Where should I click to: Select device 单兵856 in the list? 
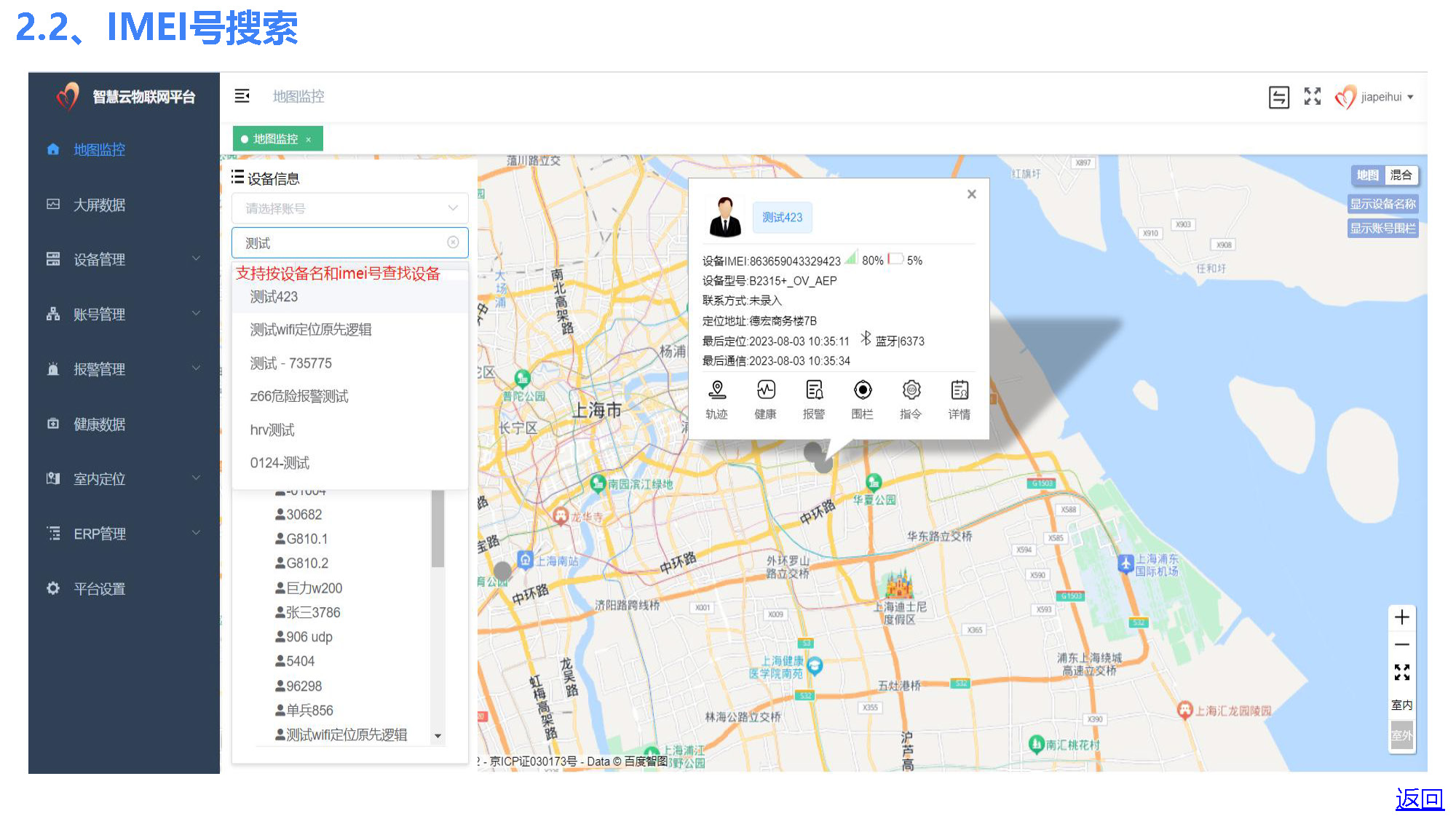click(x=304, y=711)
